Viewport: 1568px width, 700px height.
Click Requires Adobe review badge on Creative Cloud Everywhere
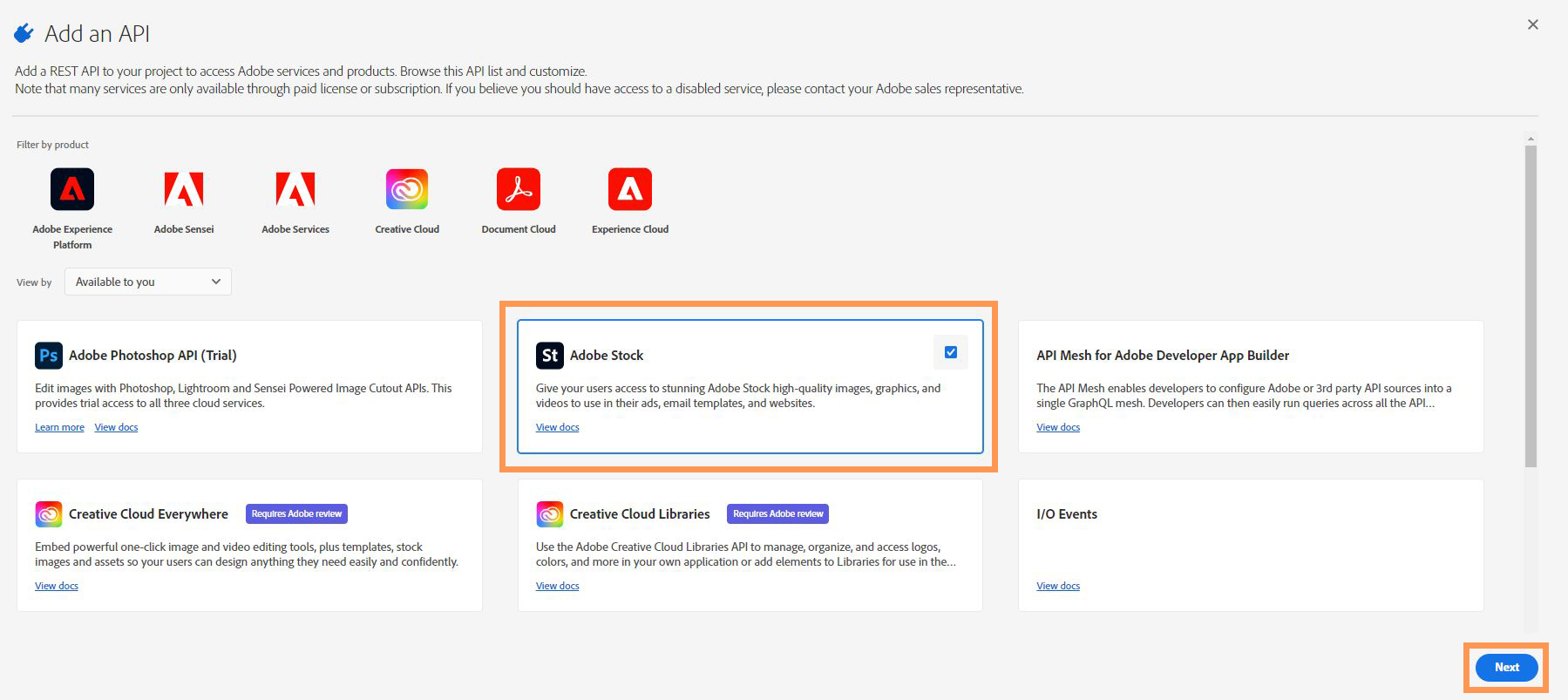296,514
